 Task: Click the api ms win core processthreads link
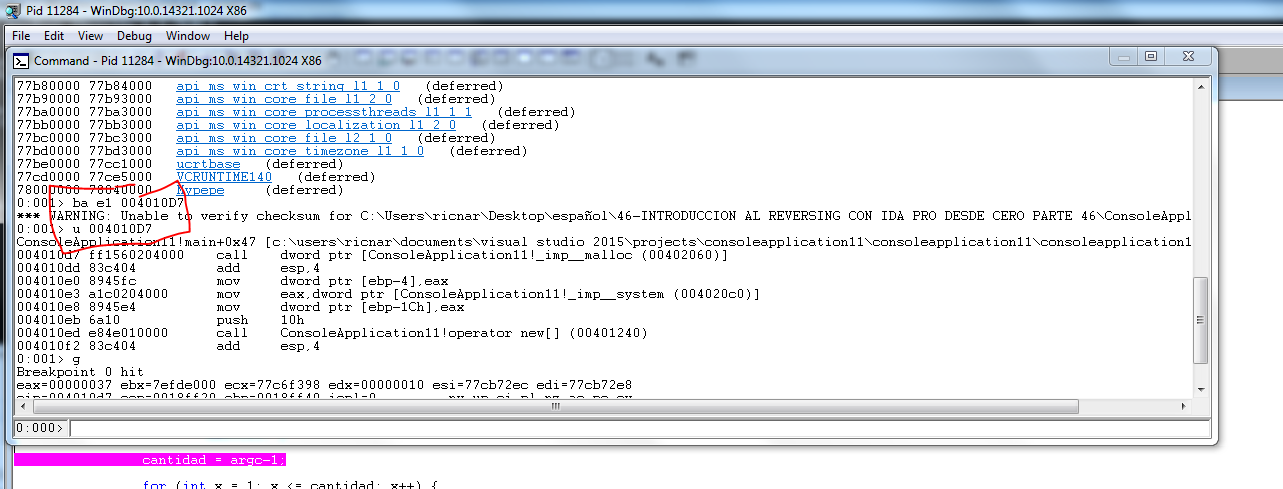(323, 112)
